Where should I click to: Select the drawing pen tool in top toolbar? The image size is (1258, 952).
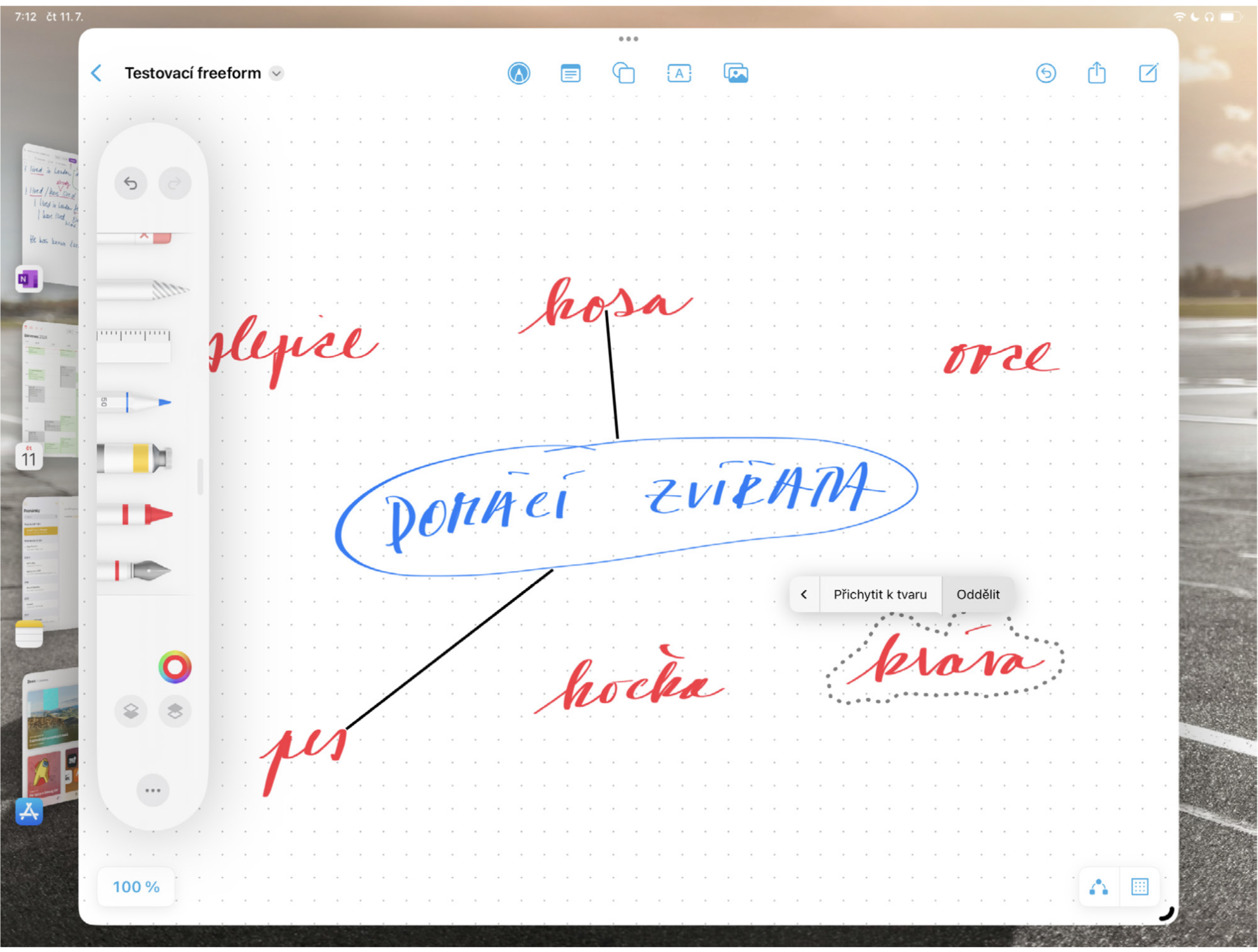(519, 73)
